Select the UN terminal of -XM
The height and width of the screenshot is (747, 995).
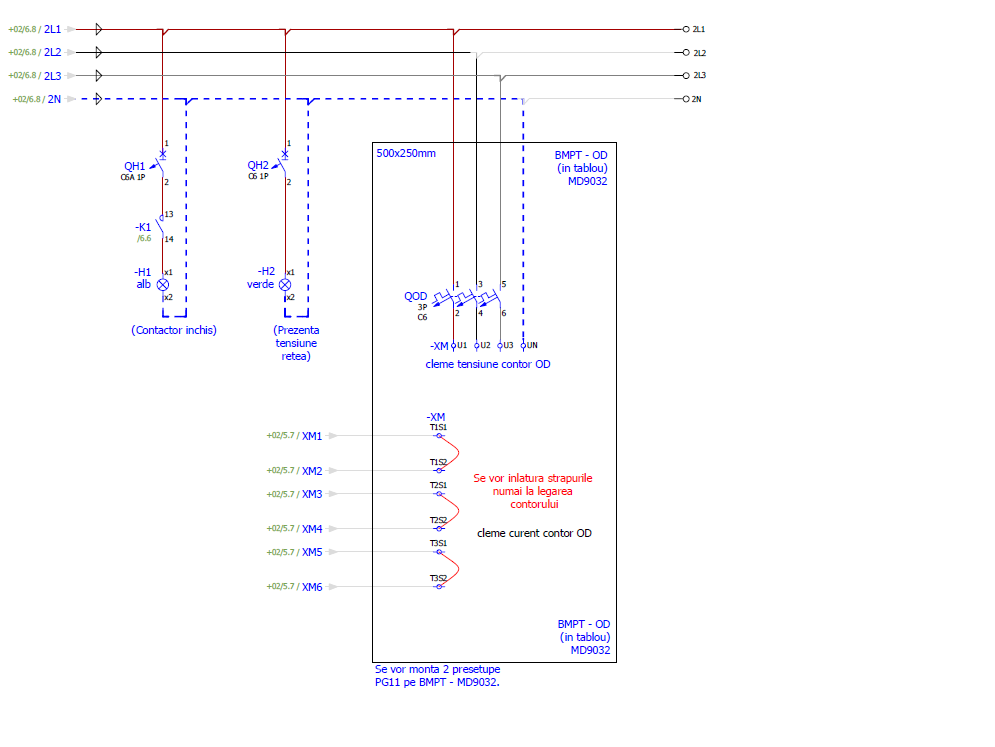pyautogui.click(x=523, y=345)
